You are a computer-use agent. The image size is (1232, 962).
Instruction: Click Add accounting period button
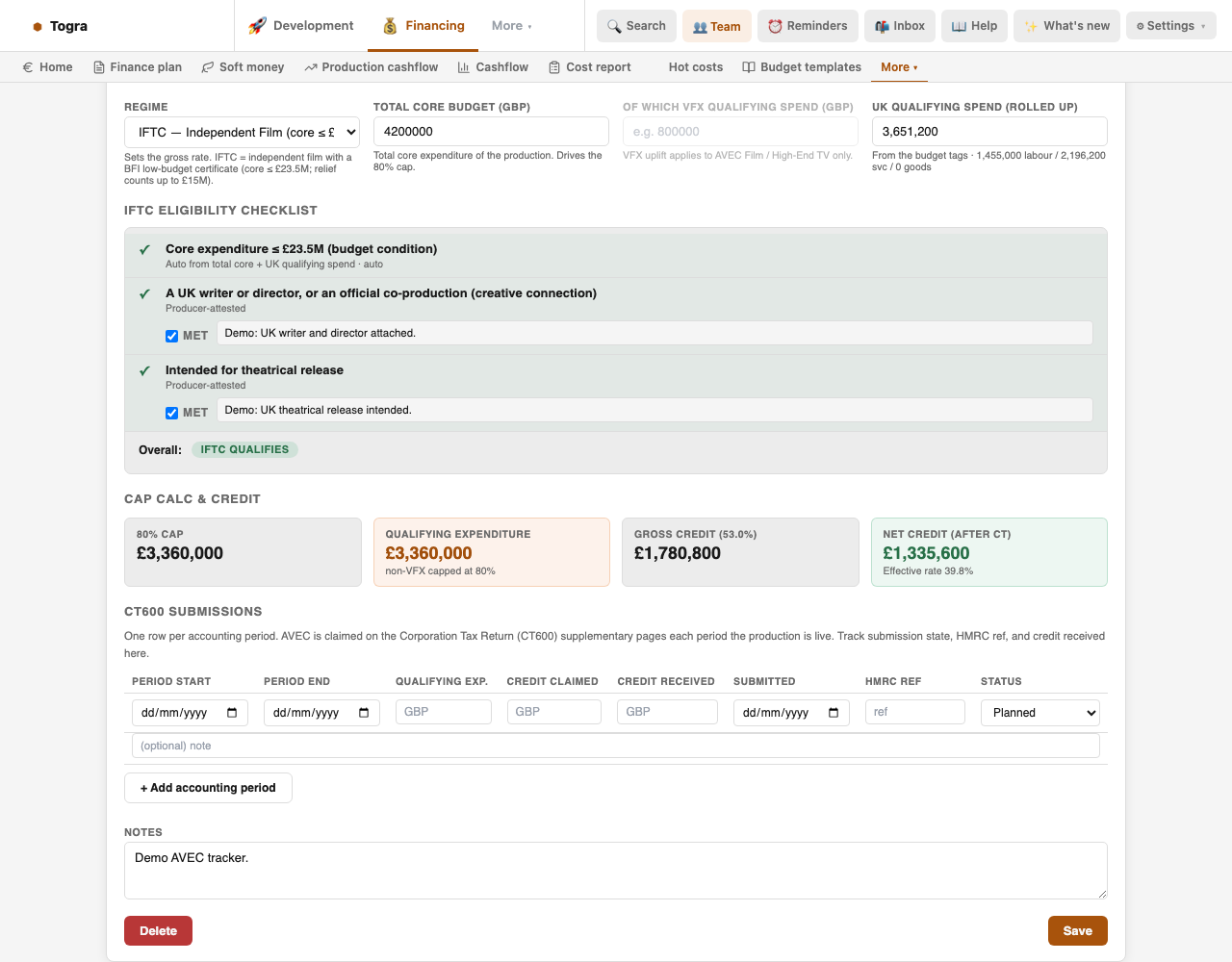tap(208, 788)
